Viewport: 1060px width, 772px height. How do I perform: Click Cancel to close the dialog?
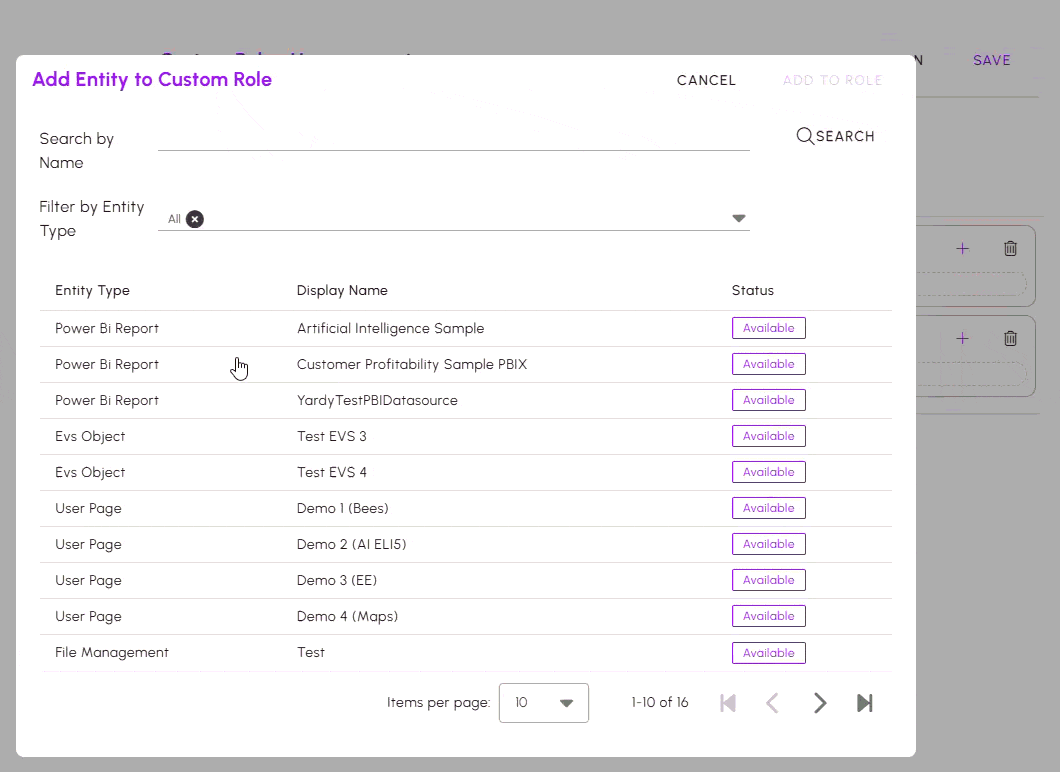[x=706, y=80]
